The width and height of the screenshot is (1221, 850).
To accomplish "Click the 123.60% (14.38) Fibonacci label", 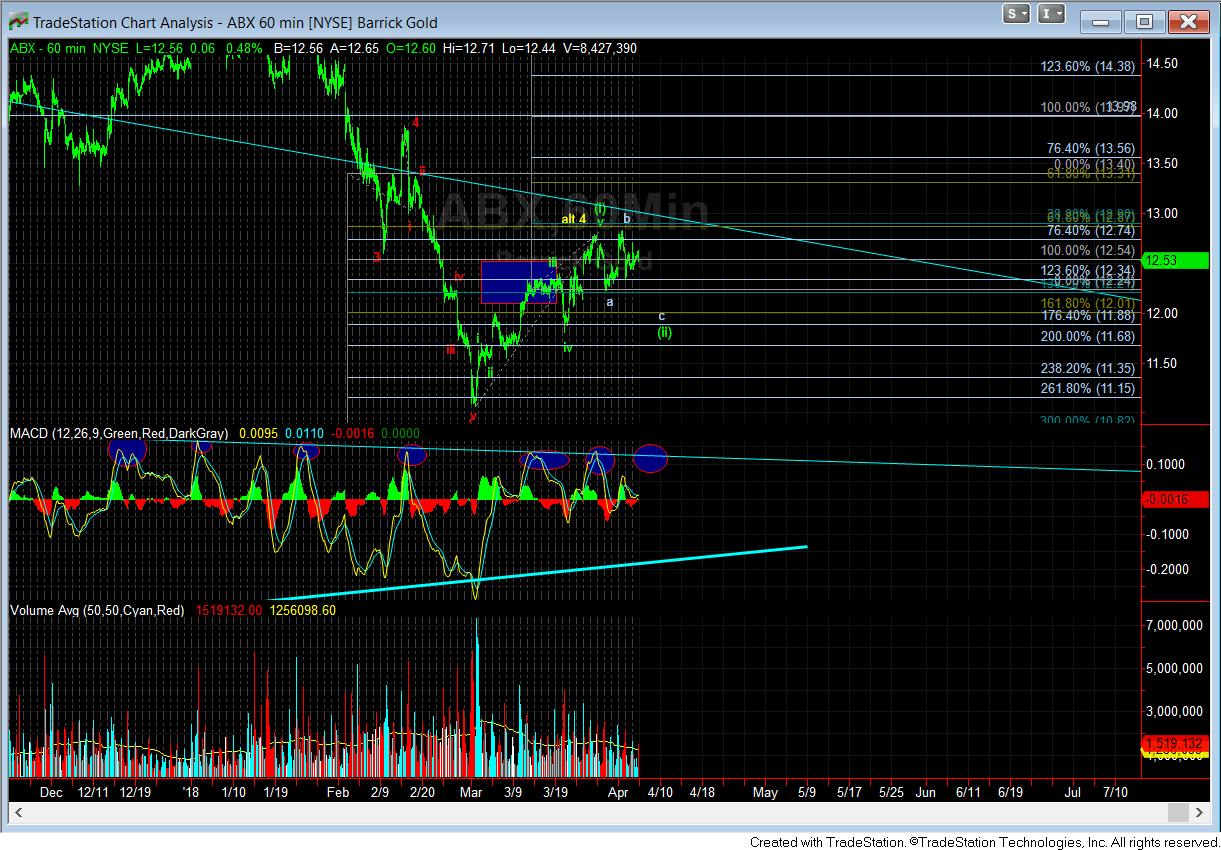I will [1088, 66].
